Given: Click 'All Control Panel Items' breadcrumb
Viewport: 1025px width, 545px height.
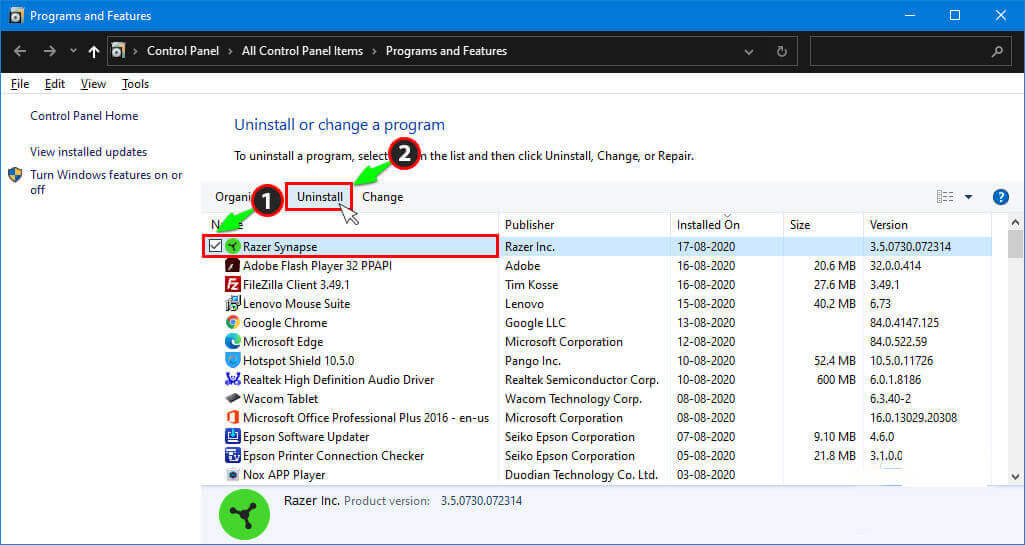Looking at the screenshot, I should point(302,51).
